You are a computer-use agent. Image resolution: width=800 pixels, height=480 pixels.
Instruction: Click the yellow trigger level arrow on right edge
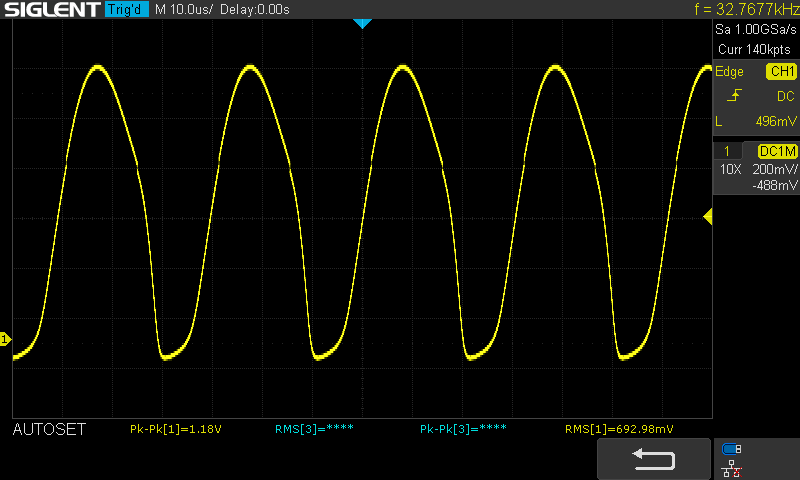point(708,217)
